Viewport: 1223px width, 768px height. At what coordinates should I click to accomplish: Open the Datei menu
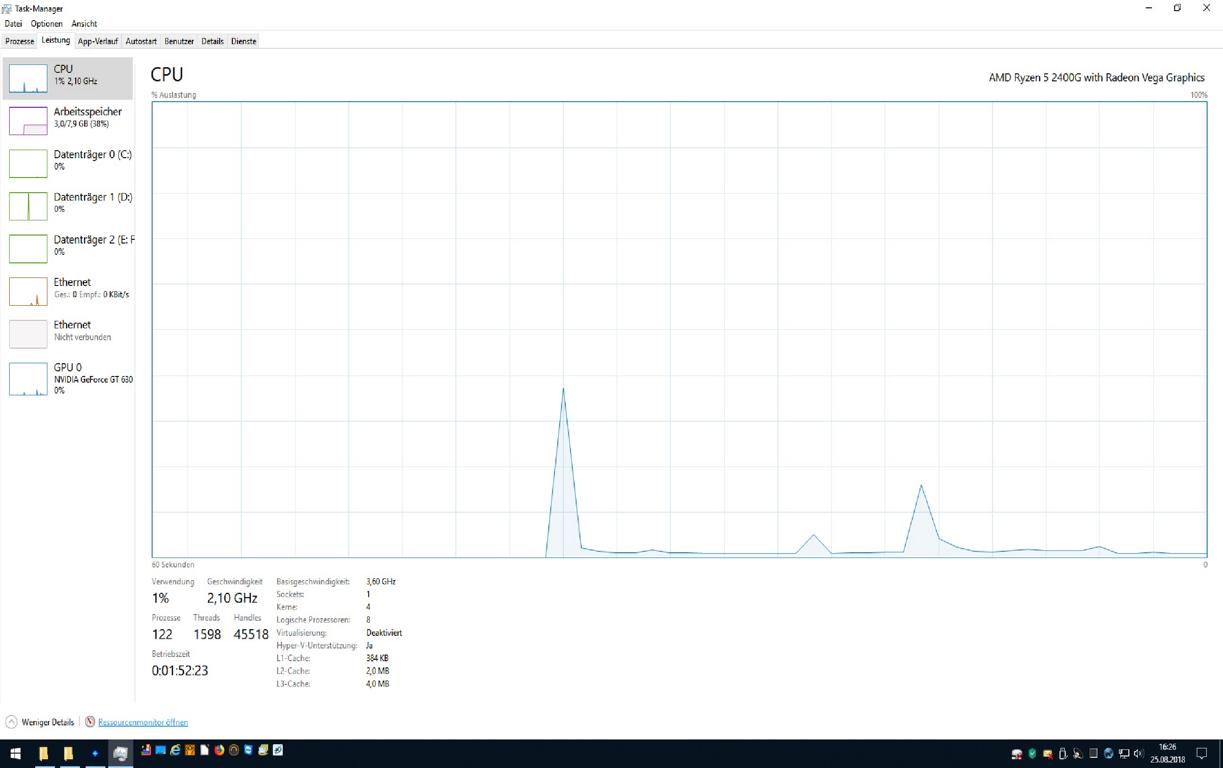coord(13,23)
